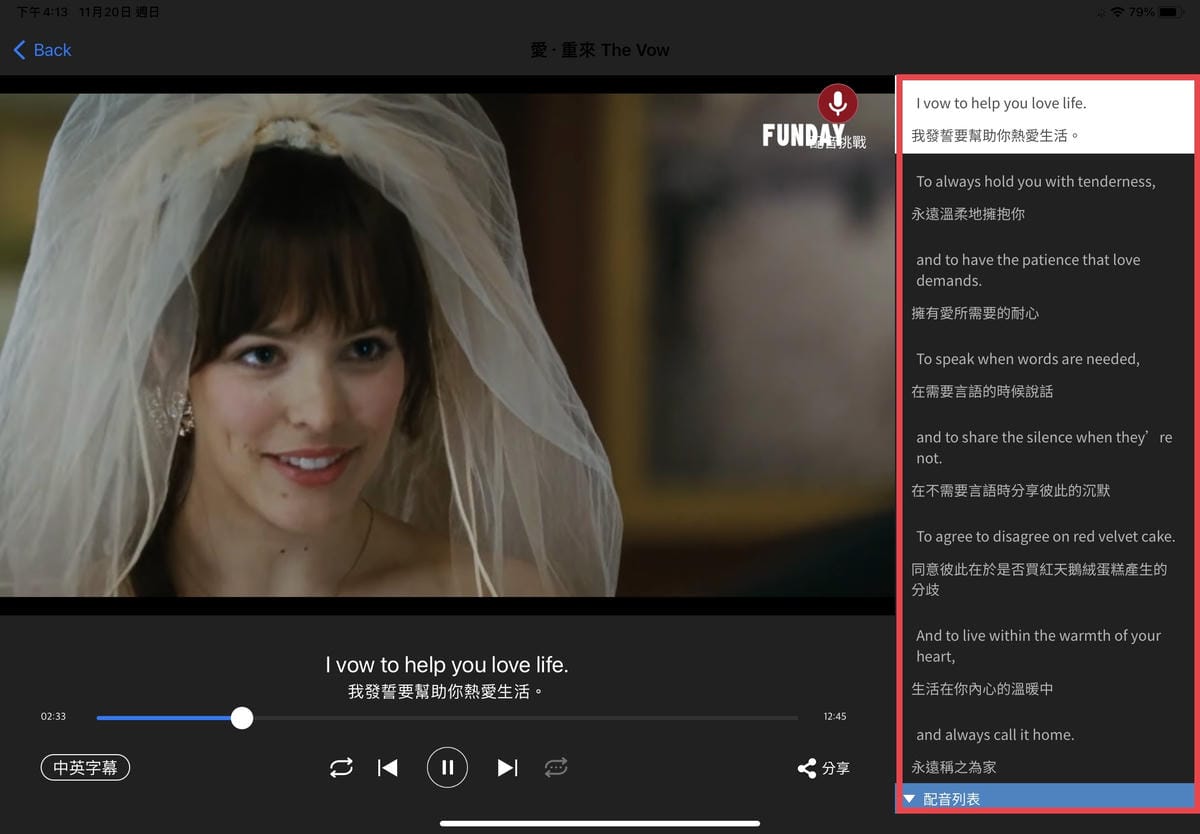This screenshot has width=1200, height=834.
Task: Jump to 'and always call it home.'
Action: [994, 735]
